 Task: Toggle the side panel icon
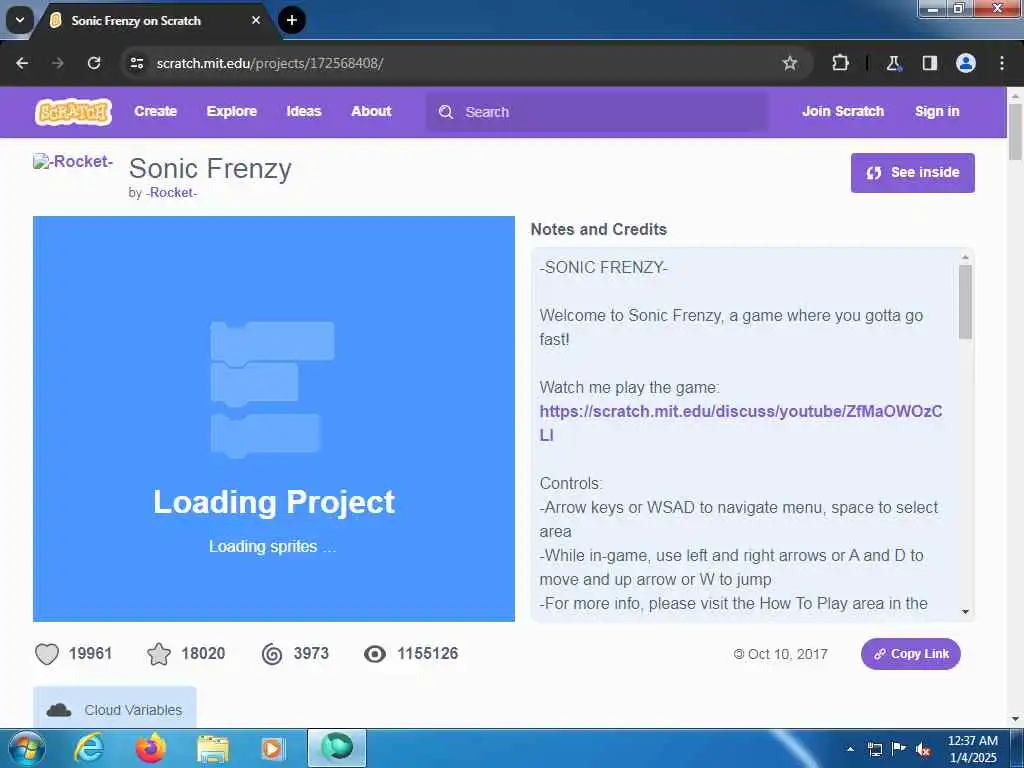click(x=929, y=63)
